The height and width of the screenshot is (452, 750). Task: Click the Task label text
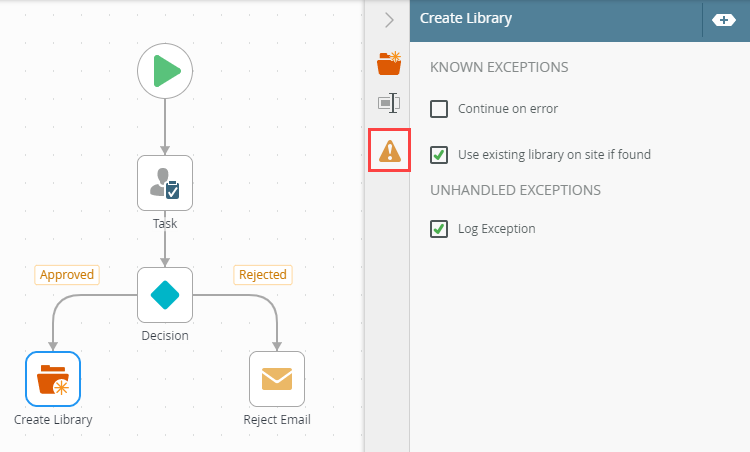[165, 224]
